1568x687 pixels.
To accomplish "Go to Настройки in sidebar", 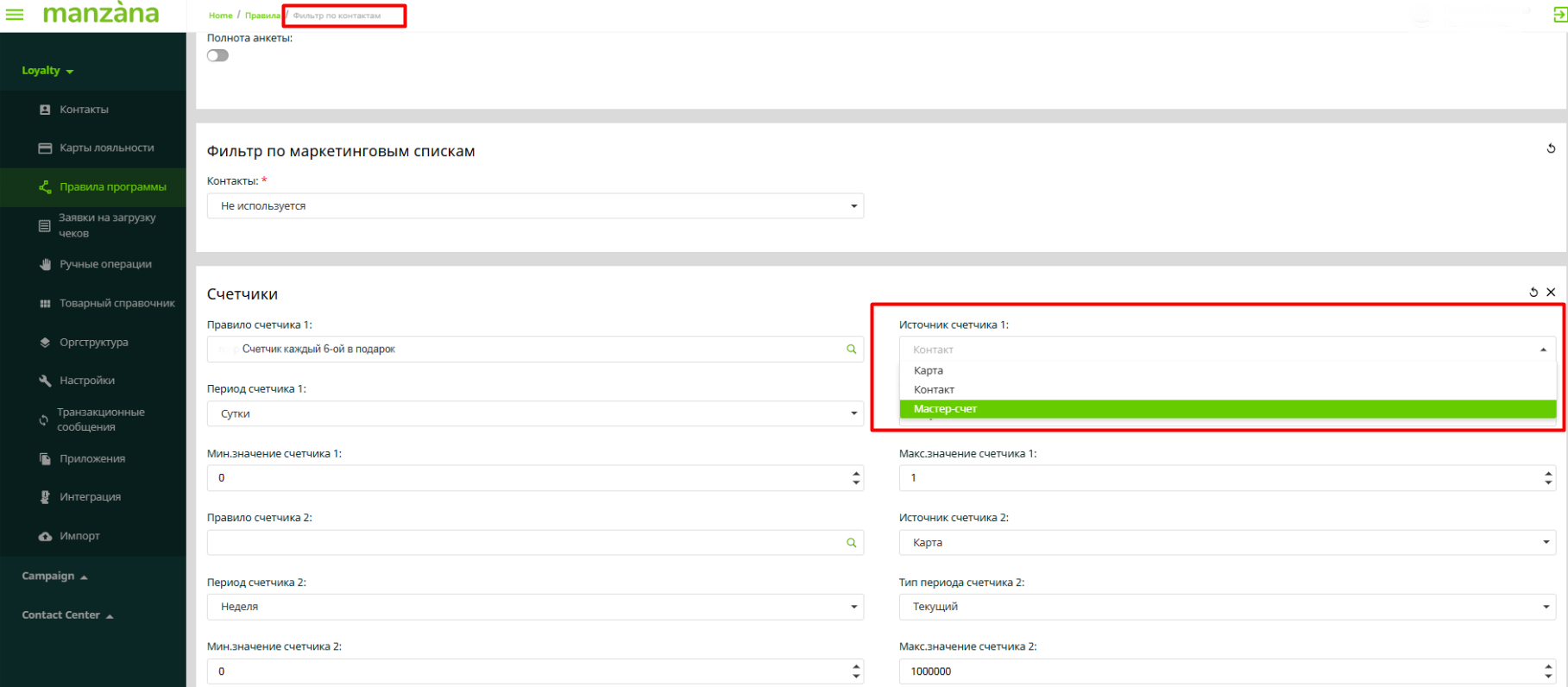I will coord(86,381).
